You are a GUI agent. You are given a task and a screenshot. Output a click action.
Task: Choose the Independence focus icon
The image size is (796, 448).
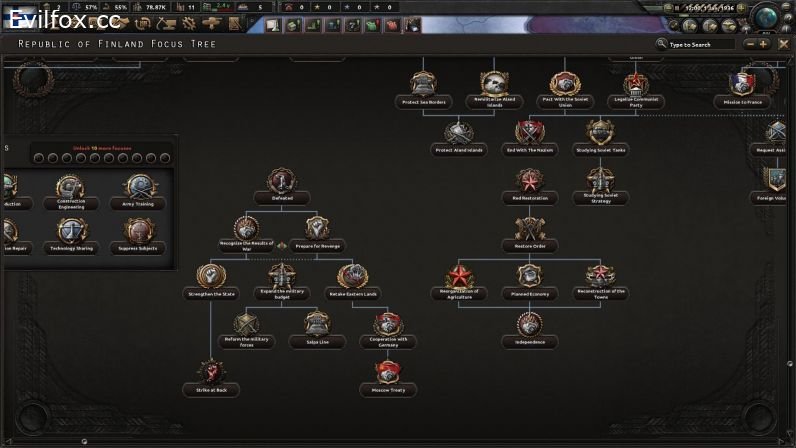529,325
